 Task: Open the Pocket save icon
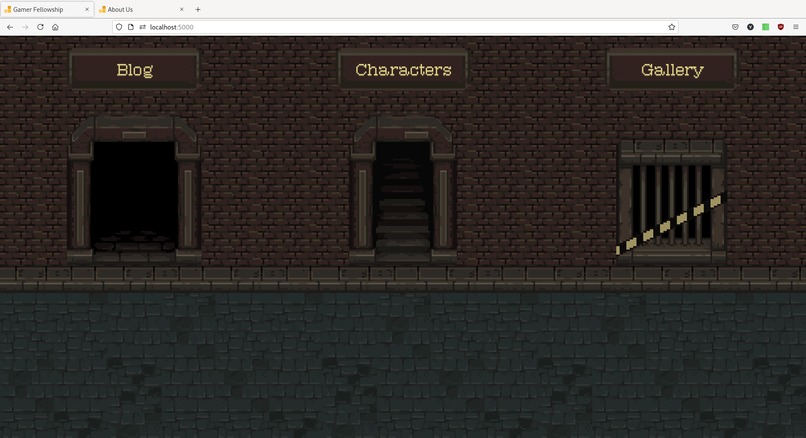(x=735, y=27)
